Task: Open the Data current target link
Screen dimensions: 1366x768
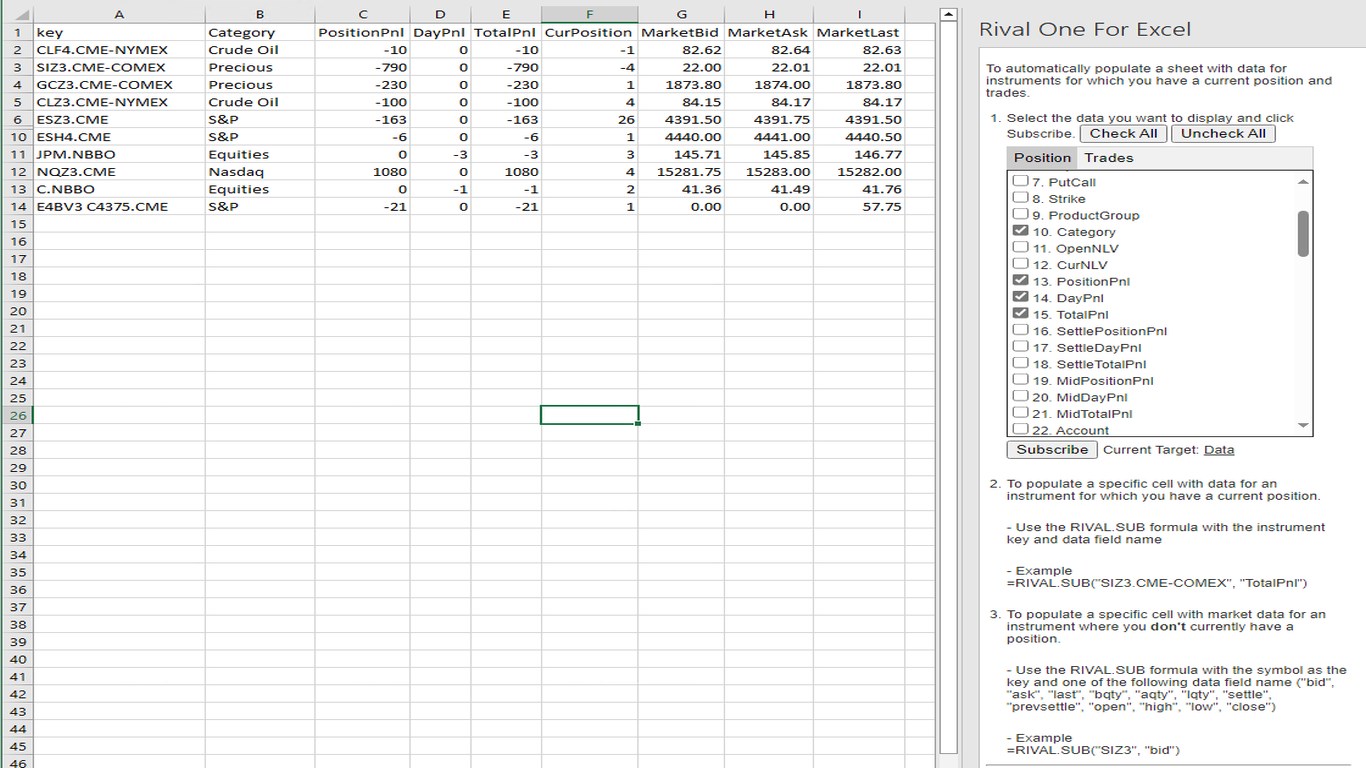Action: point(1219,450)
